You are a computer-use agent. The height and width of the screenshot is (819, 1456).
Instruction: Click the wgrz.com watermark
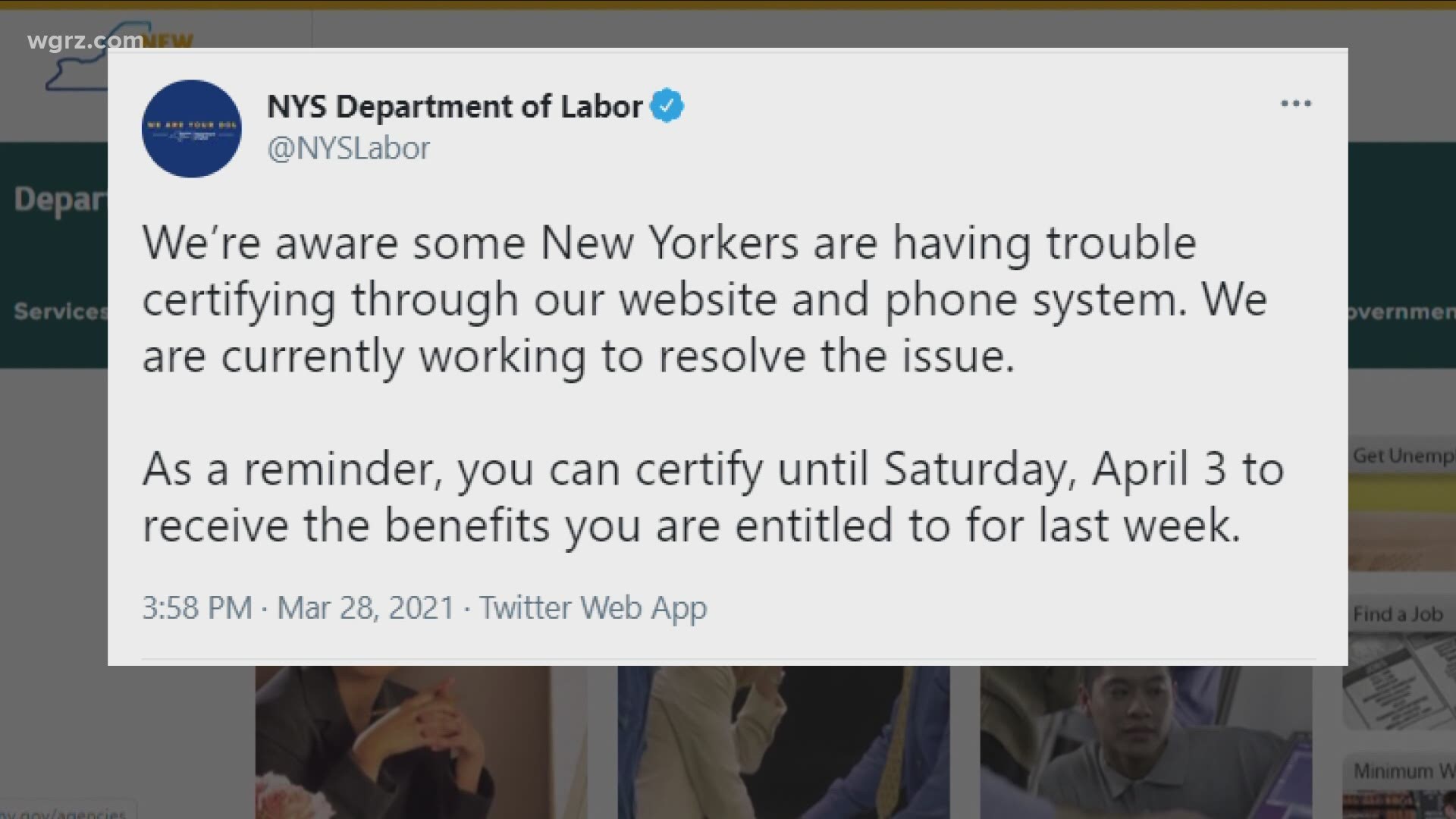[85, 39]
